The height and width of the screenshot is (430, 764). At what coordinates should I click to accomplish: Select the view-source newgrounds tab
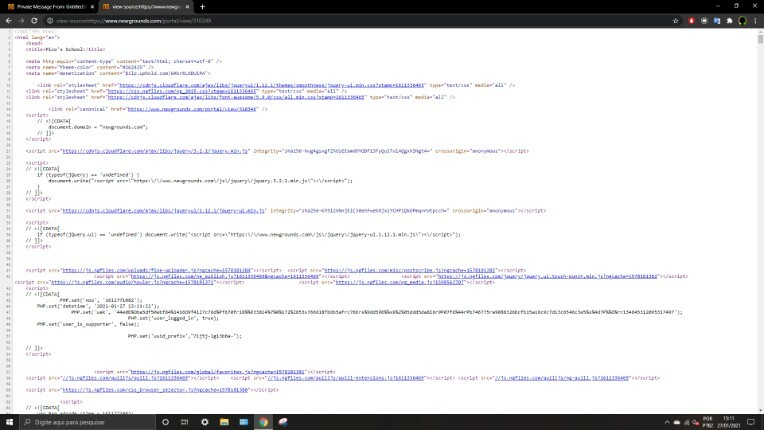146,7
